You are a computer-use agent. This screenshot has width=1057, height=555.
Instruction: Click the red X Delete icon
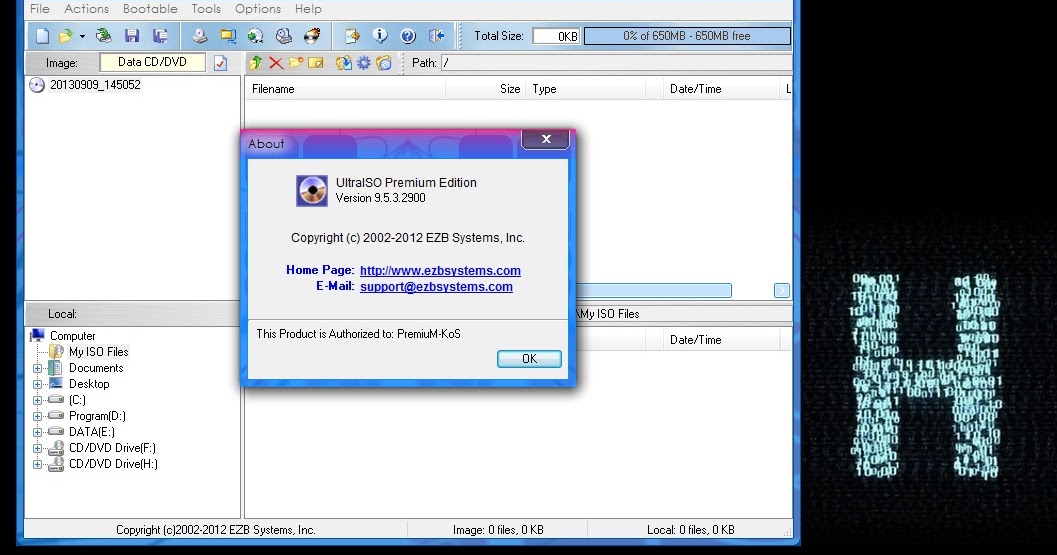coord(276,63)
